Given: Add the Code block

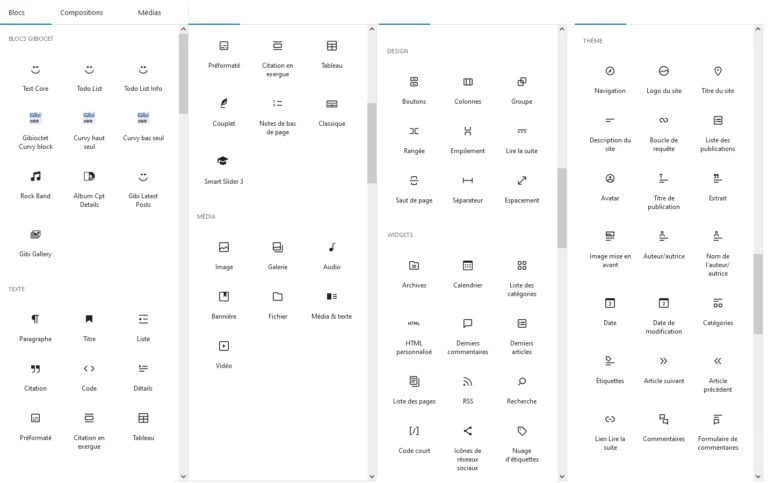Looking at the screenshot, I should tap(89, 378).
